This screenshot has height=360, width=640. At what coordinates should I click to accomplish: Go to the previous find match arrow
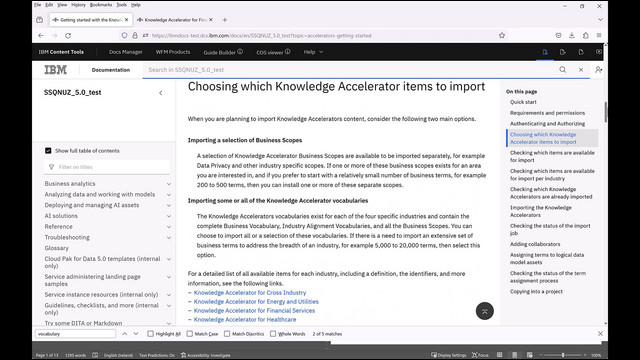click(x=124, y=334)
